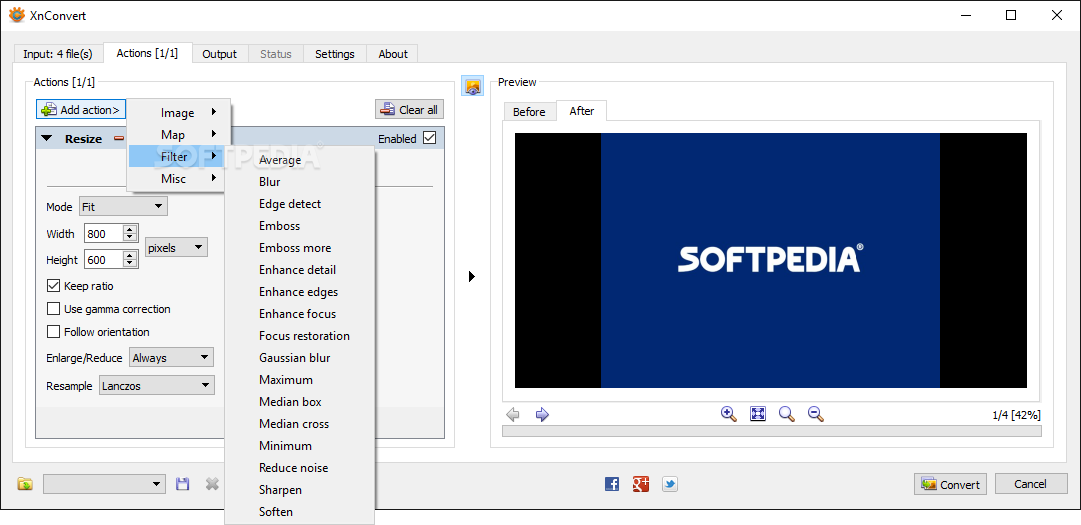
Task: Open the preset combo box at the bottom
Action: (104, 484)
